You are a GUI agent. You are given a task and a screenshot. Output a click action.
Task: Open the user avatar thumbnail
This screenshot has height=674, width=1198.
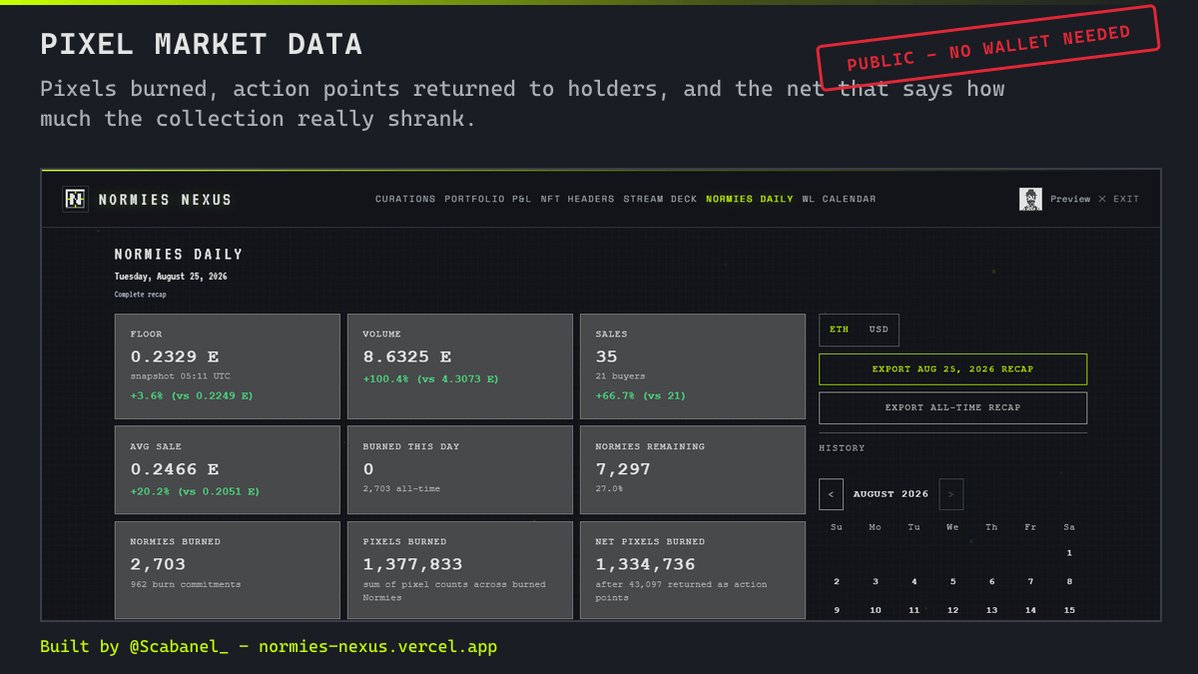1030,199
